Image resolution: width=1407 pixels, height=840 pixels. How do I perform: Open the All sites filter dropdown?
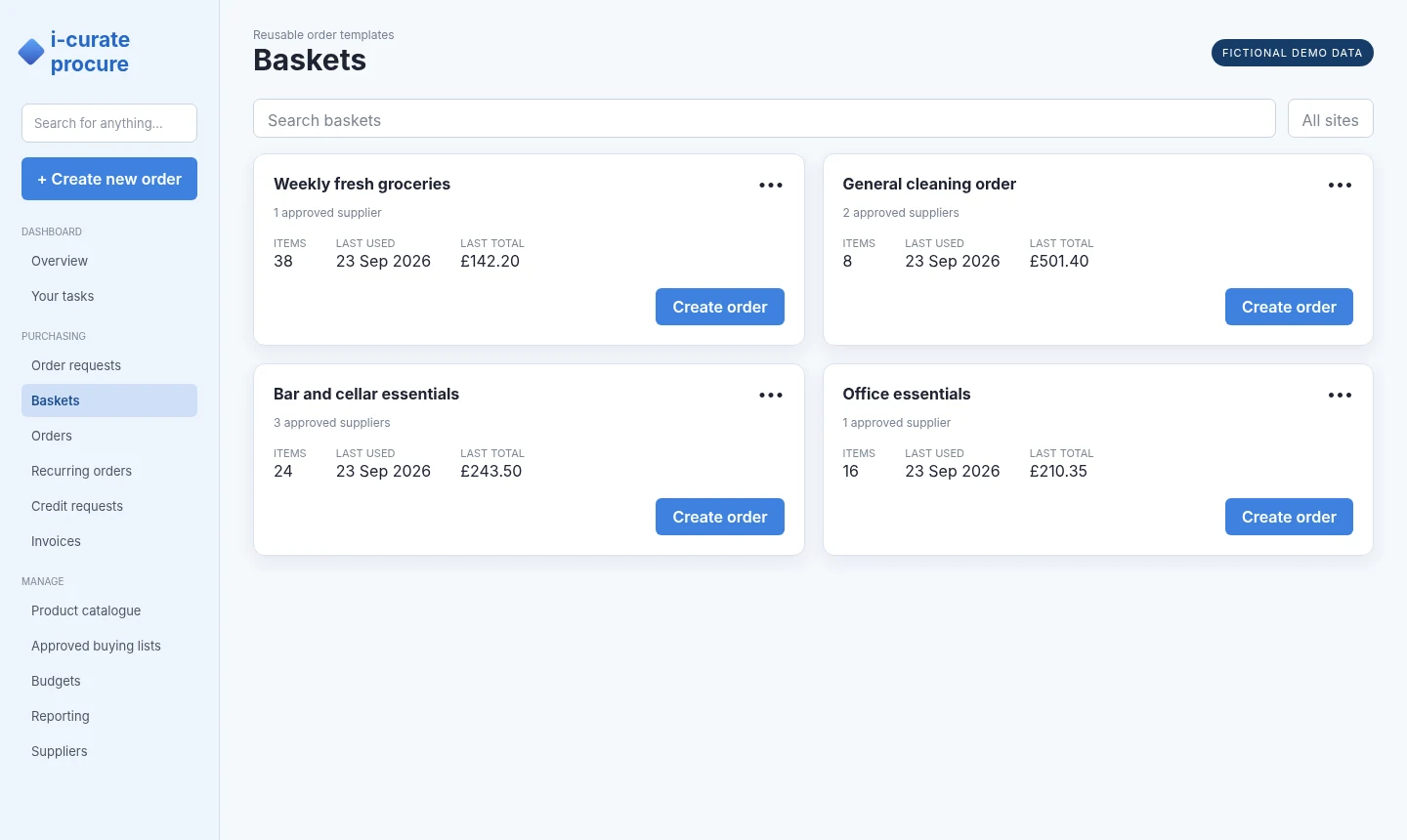1330,118
